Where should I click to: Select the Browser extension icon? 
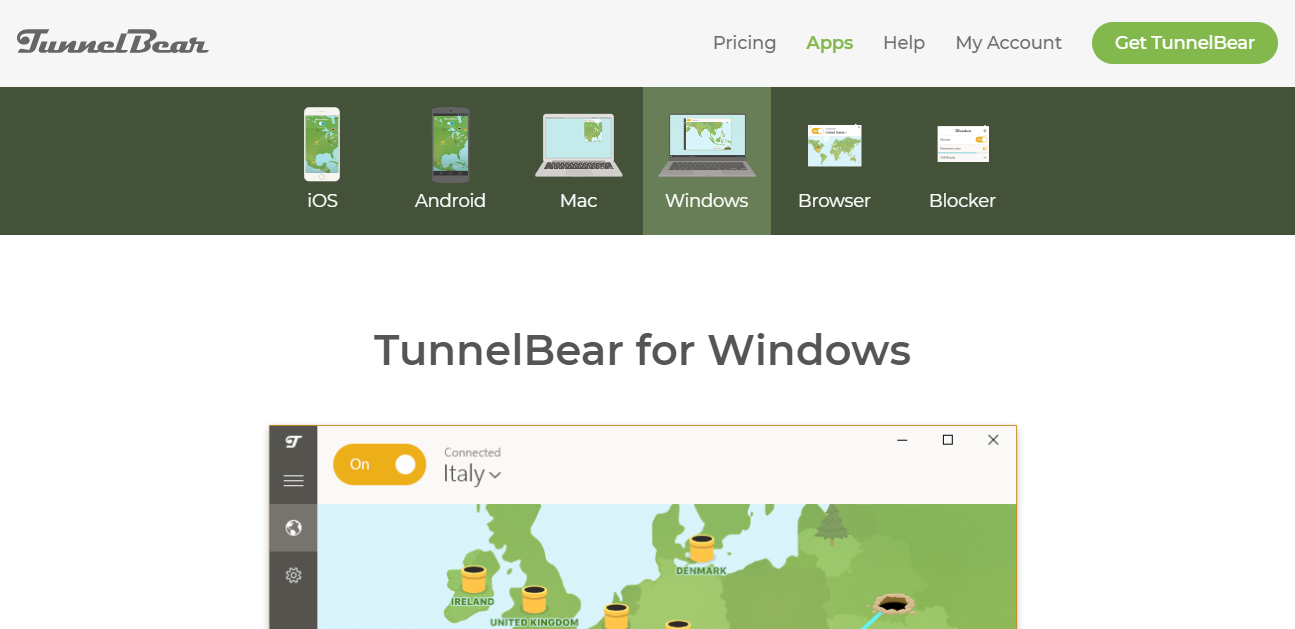(834, 145)
